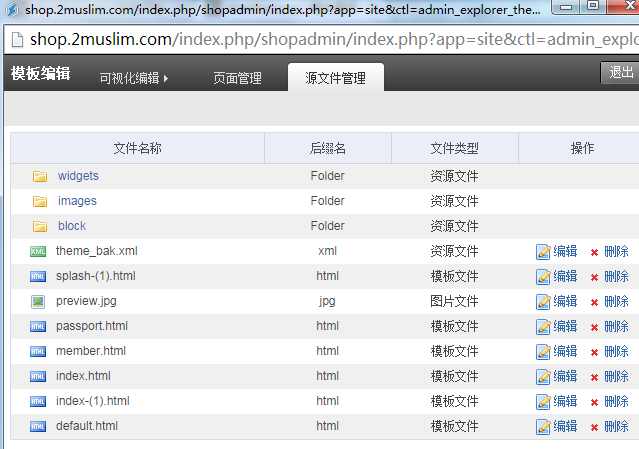Click edit pencil icon for preview.jpg
Viewport: 639px width, 449px height.
(543, 302)
